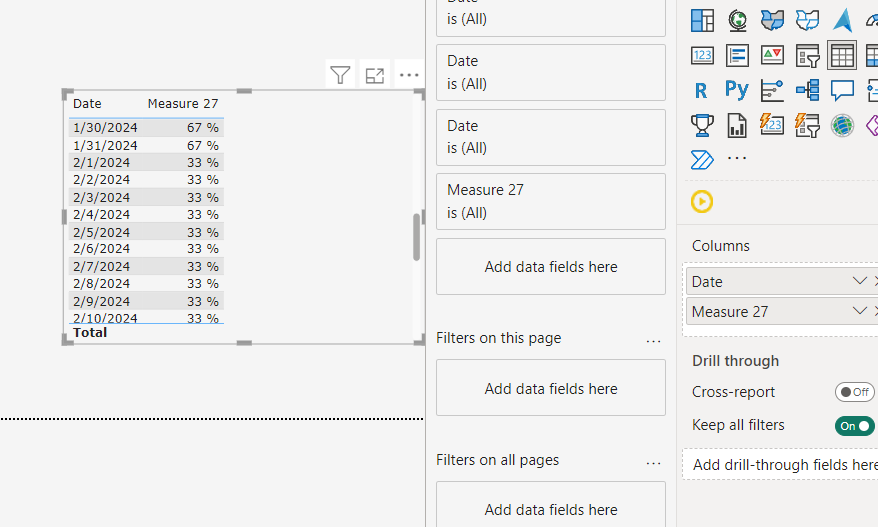Viewport: 878px width, 527px height.
Task: Select the Paginated report visual icon
Action: point(737,125)
